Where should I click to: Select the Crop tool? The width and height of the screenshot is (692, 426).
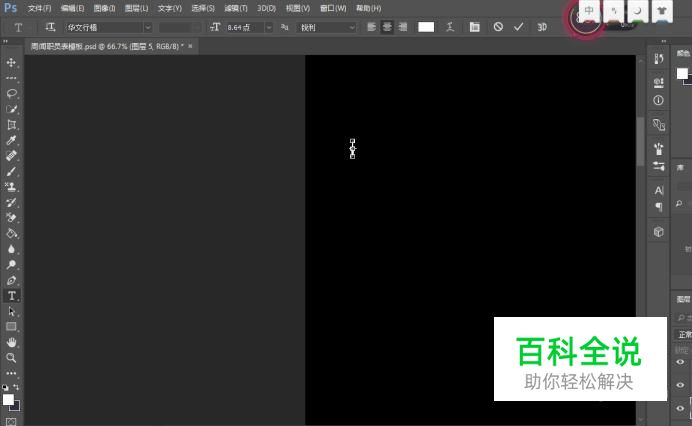pos(11,125)
